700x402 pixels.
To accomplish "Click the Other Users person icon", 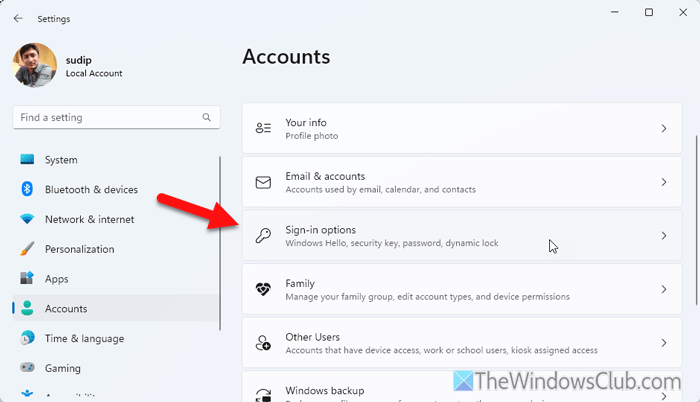I will click(264, 343).
